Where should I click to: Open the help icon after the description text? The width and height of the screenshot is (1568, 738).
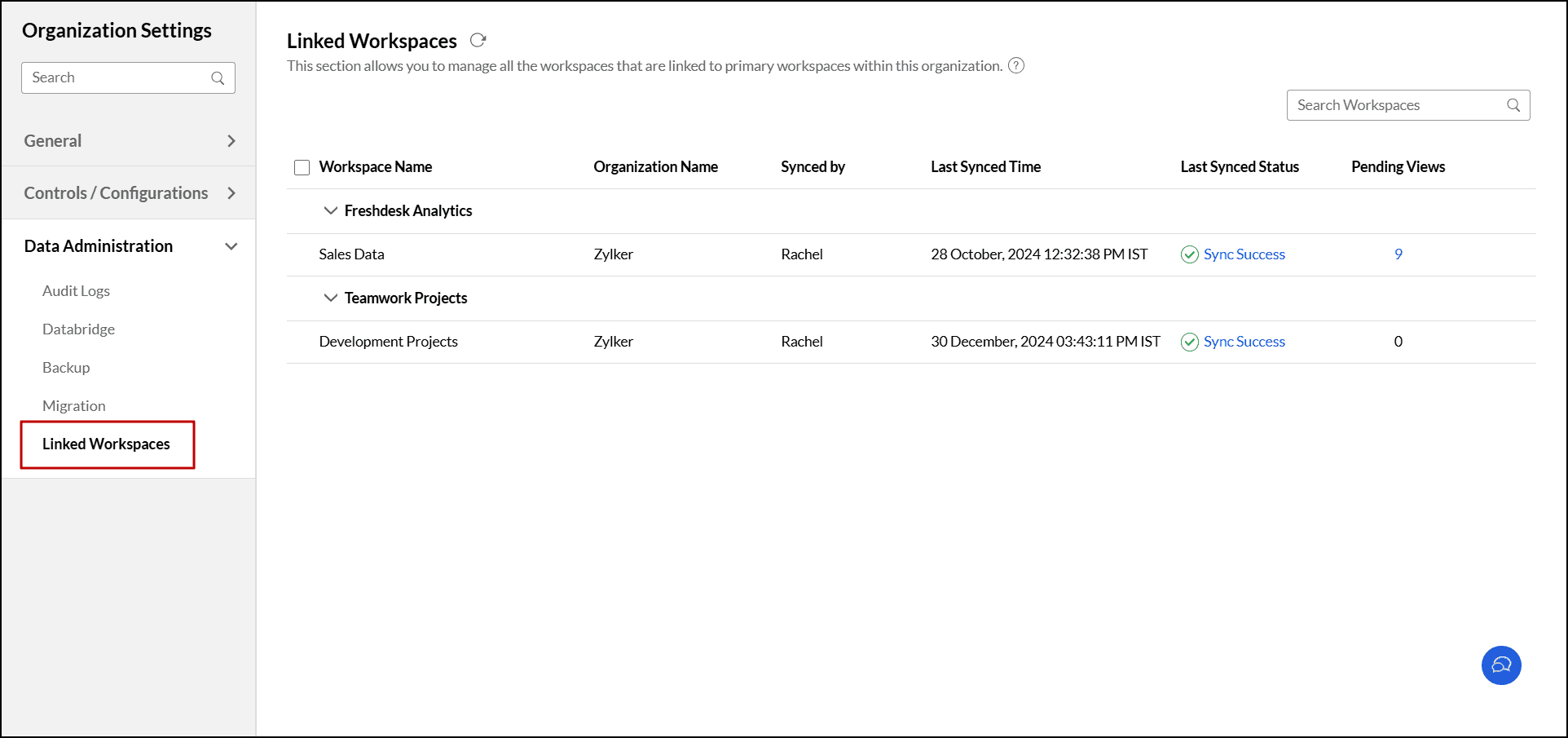[x=1015, y=65]
